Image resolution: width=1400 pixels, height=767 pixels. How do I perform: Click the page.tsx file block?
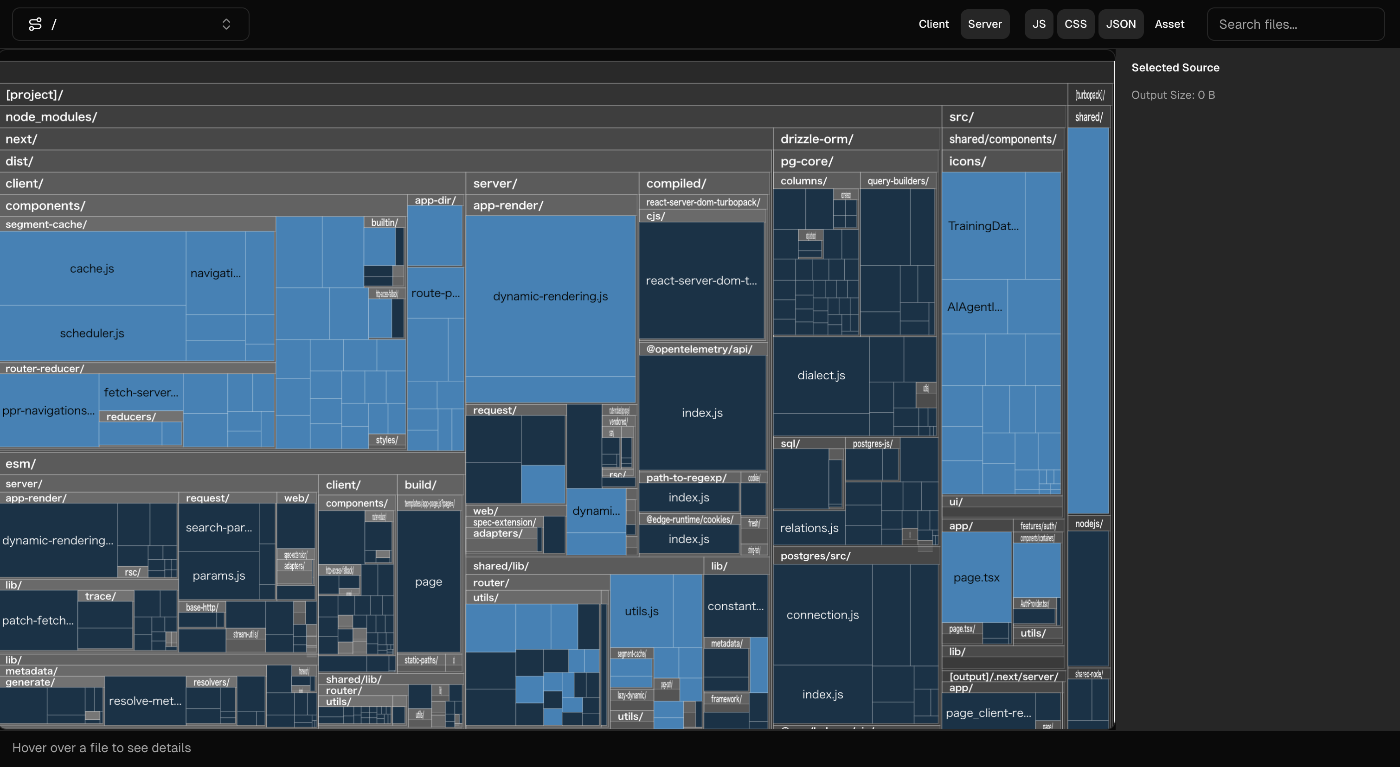coord(977,577)
